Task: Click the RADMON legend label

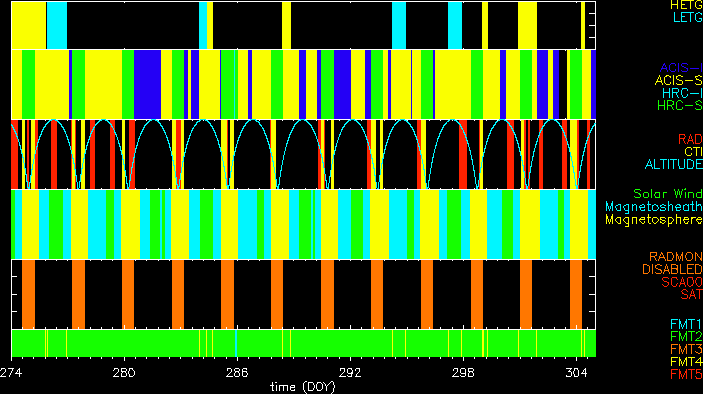Action: pyautogui.click(x=676, y=257)
